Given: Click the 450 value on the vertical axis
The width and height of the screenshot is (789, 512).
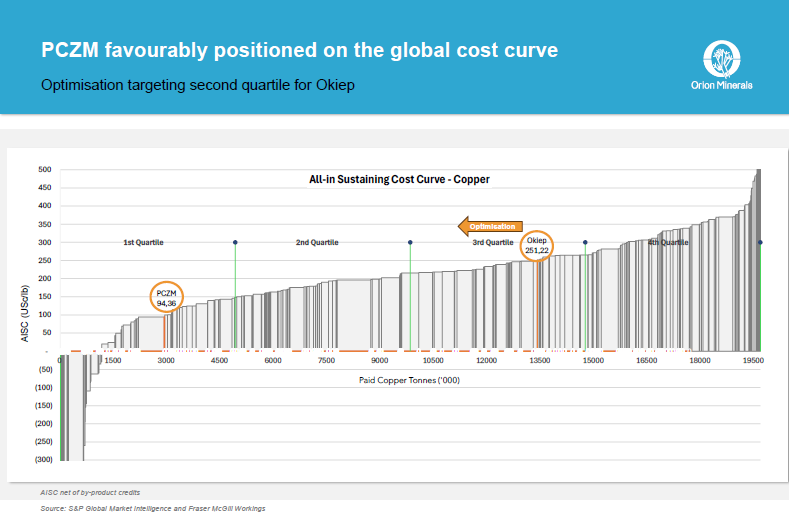Looking at the screenshot, I should coord(45,188).
